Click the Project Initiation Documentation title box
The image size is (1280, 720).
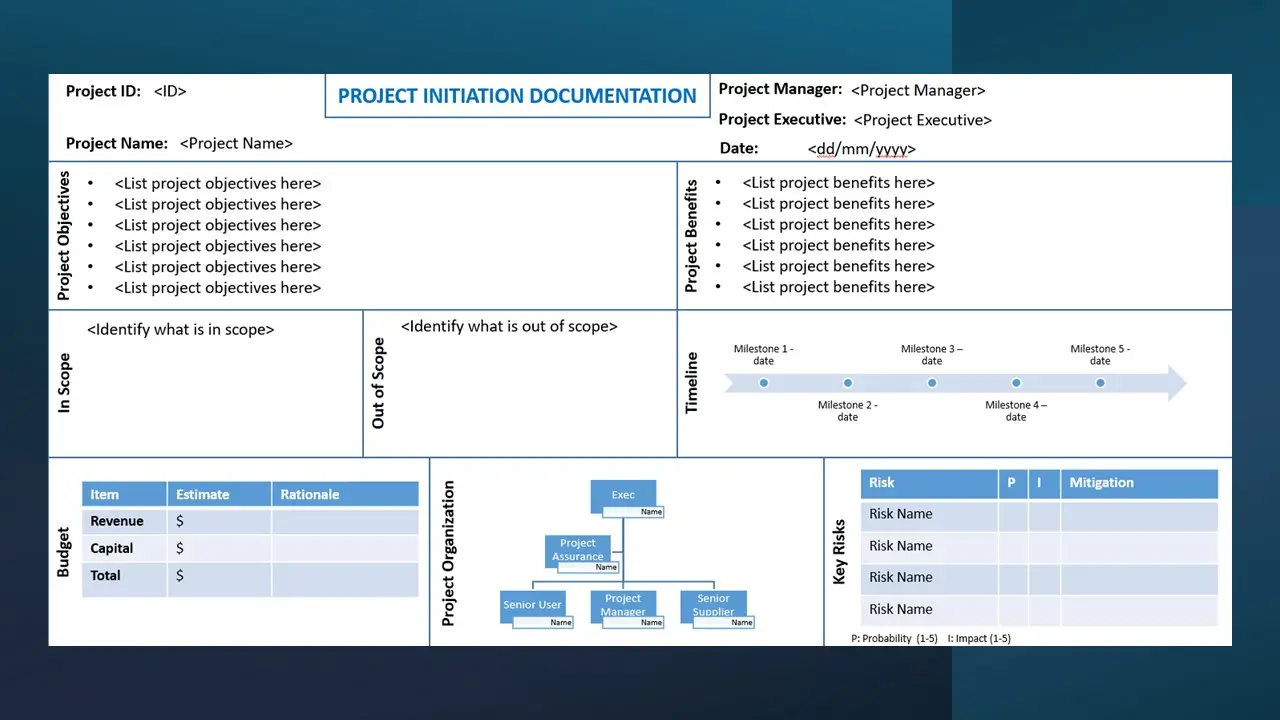[x=517, y=96]
